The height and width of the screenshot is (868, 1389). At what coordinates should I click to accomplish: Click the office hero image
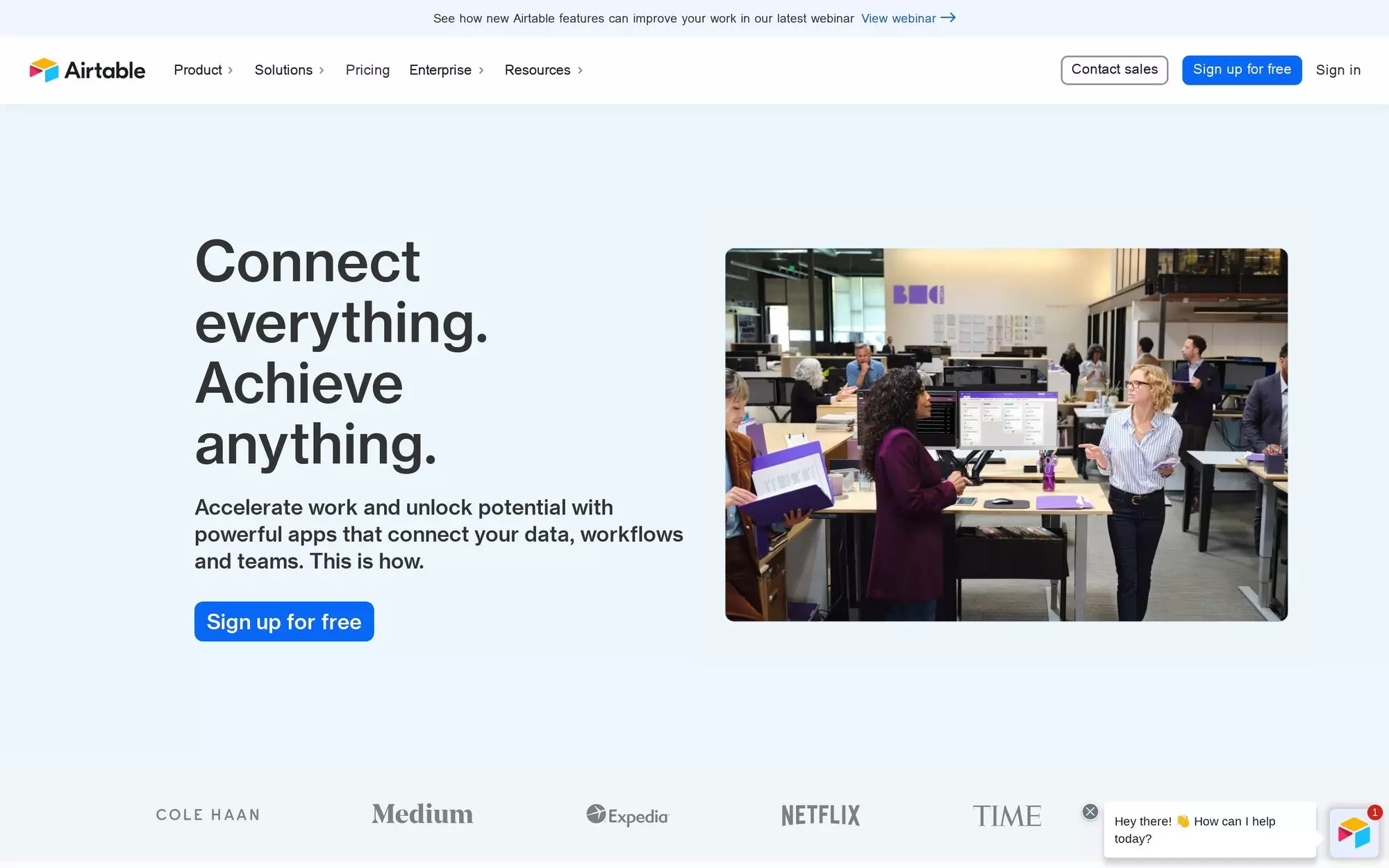(x=1006, y=435)
